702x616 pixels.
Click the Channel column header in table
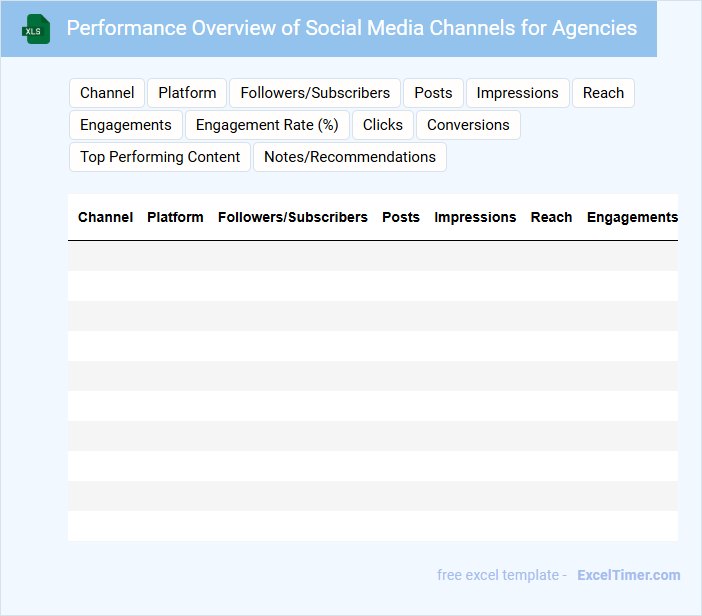pos(105,217)
